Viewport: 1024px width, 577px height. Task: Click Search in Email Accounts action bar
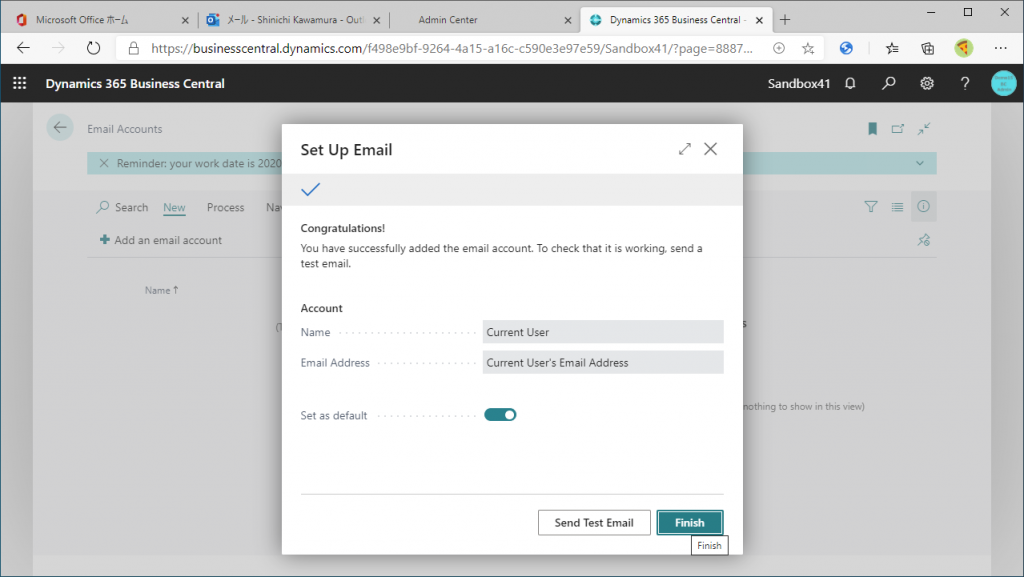click(123, 208)
